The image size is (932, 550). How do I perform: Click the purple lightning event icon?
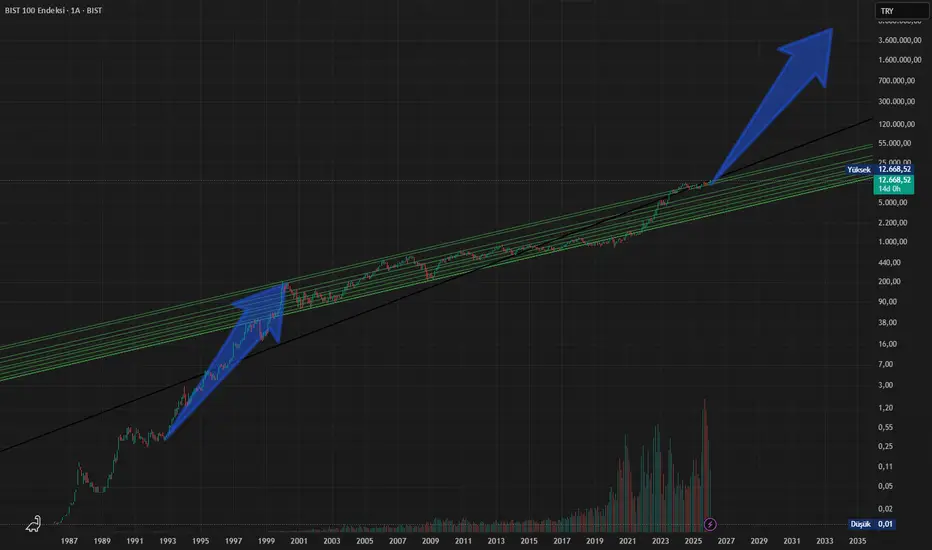click(x=710, y=524)
